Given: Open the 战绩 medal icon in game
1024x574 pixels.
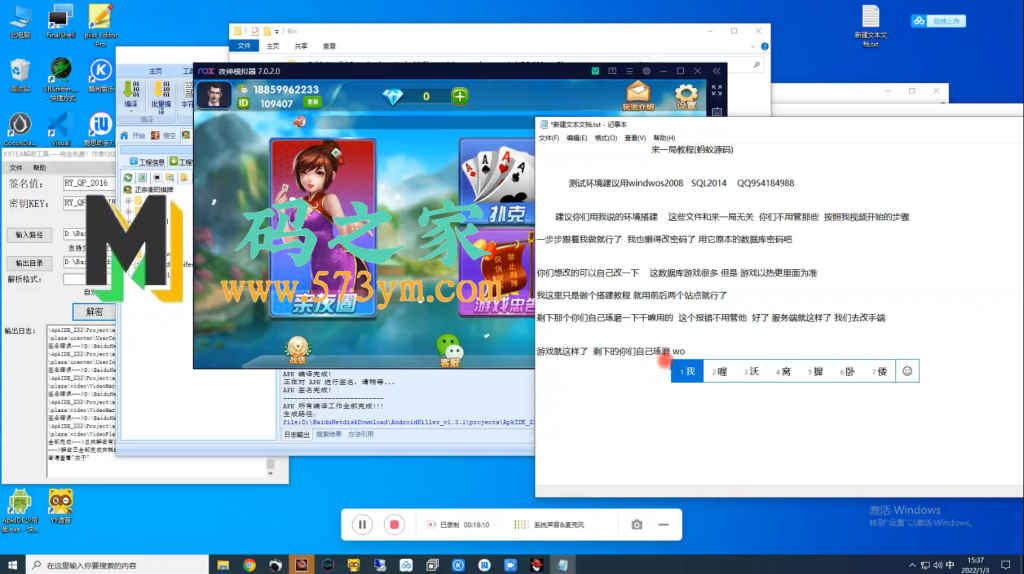Looking at the screenshot, I should (297, 350).
